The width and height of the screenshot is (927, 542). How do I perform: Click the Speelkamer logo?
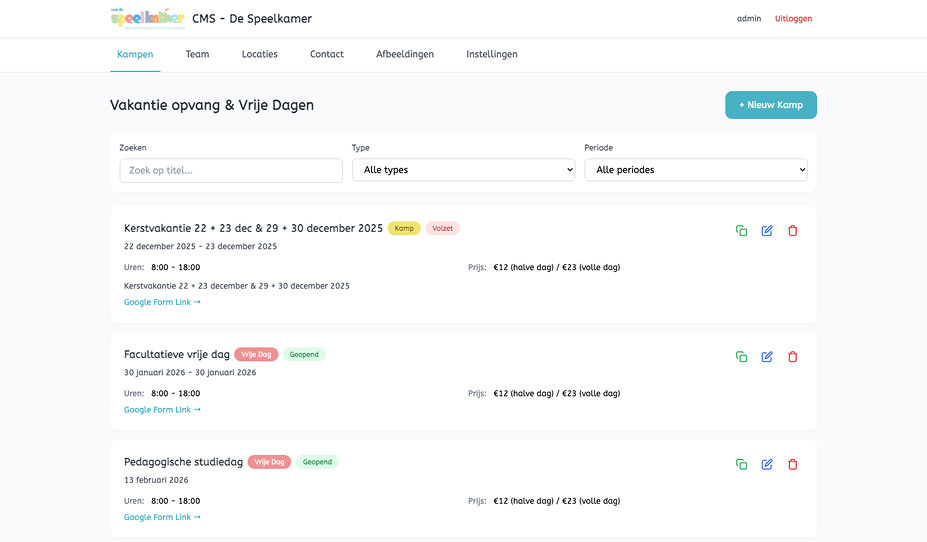[x=147, y=19]
